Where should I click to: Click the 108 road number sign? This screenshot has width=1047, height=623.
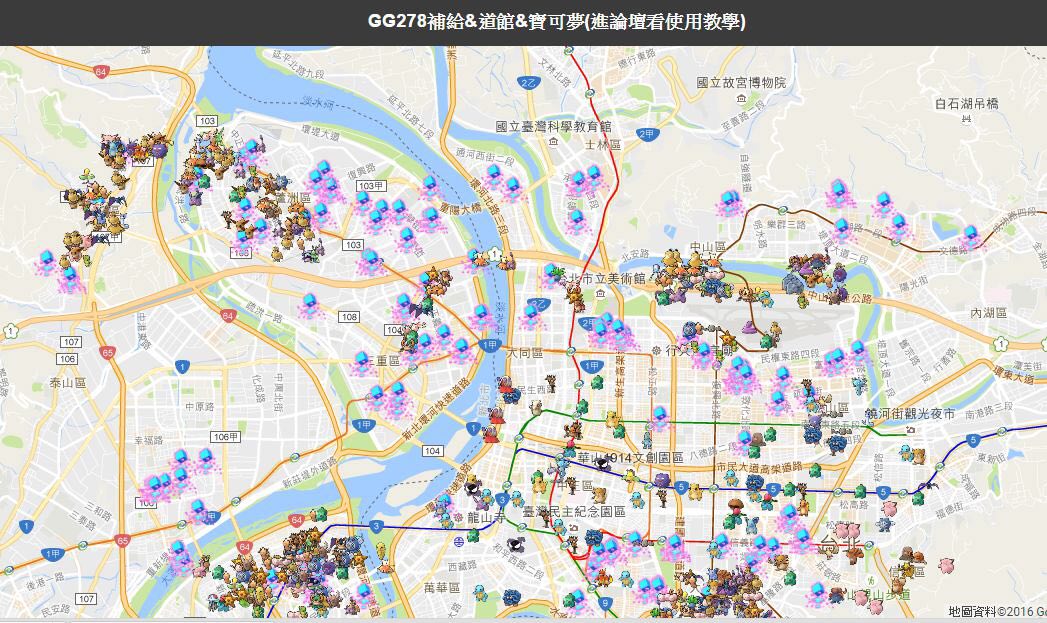click(x=349, y=317)
